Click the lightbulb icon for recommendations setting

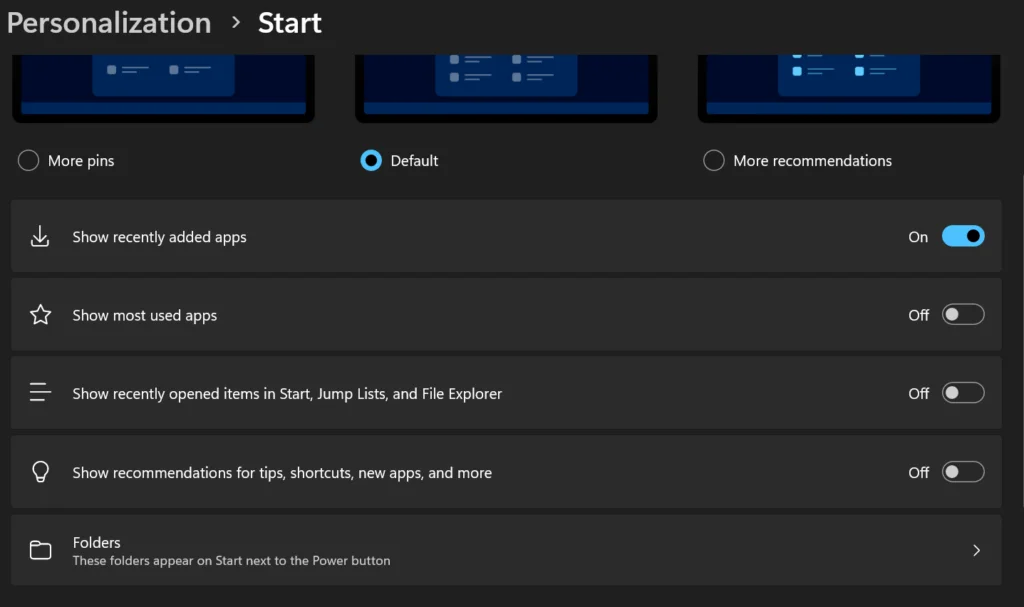point(40,471)
